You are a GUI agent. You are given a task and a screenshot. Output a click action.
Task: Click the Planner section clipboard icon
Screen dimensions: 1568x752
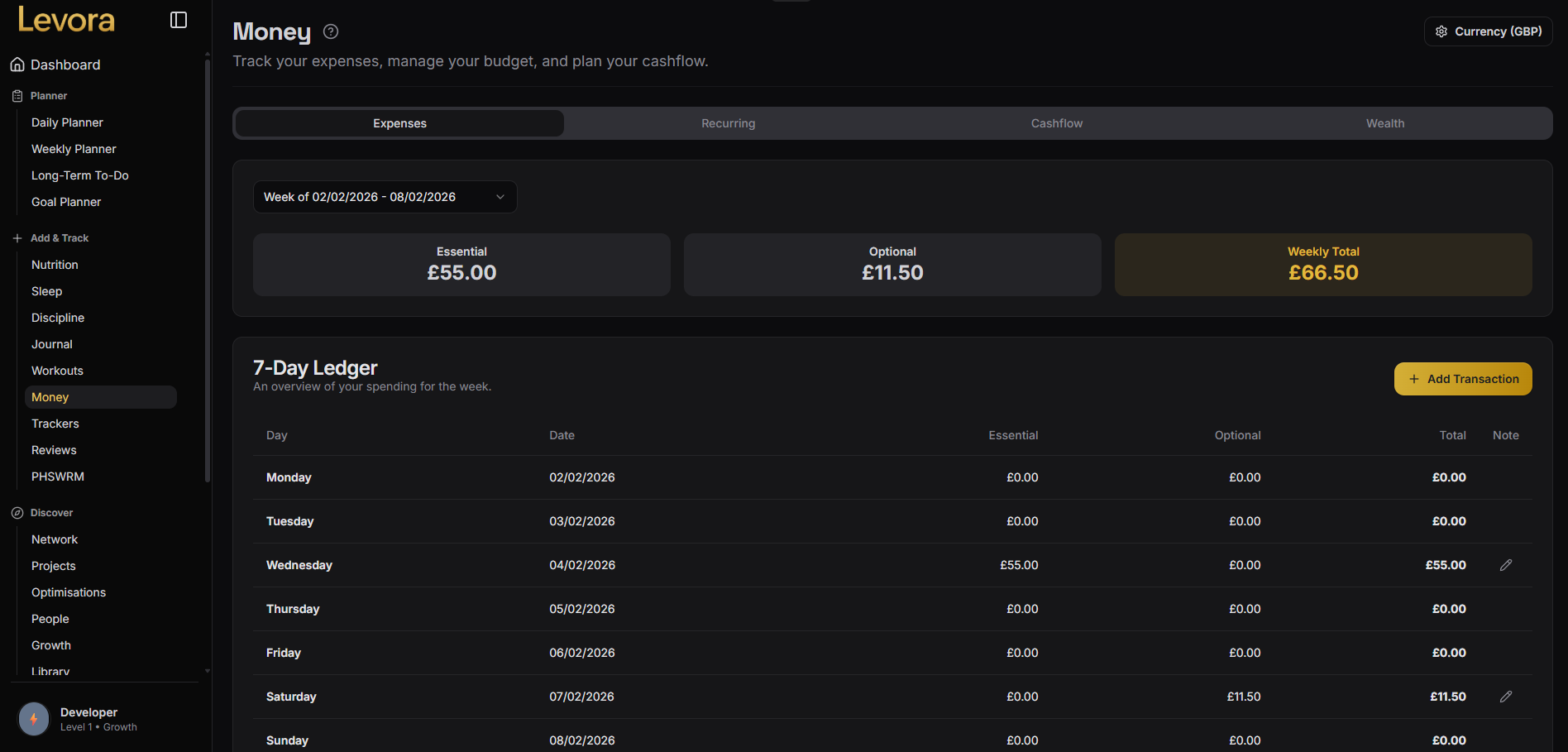17,95
